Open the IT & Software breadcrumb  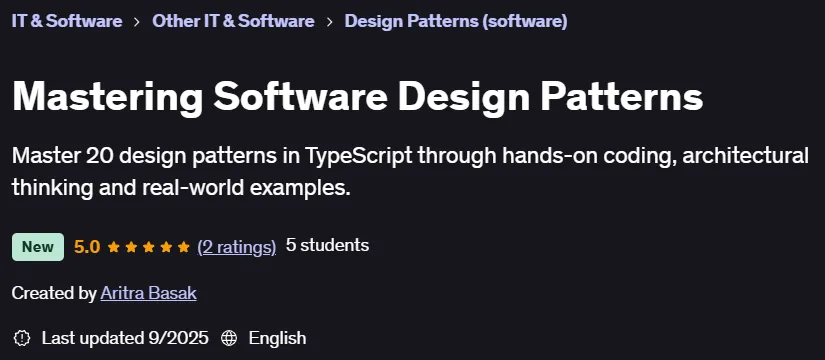tap(67, 21)
